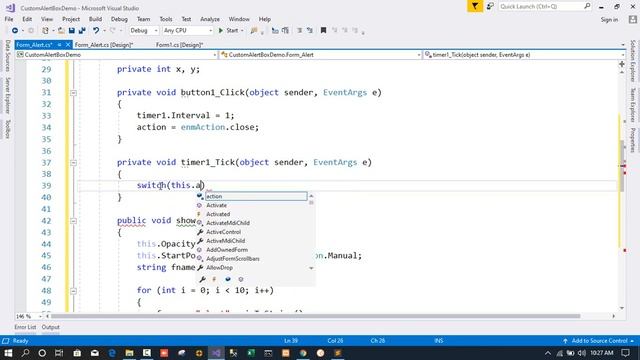This screenshot has width=640, height=360.
Task: Undo the last edit
Action: (x=96, y=31)
